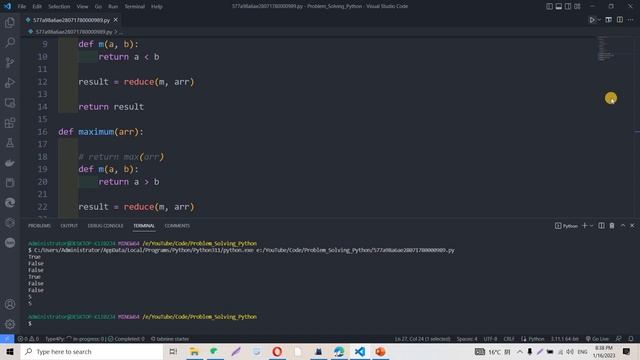Open Task View on the taskbar
The width and height of the screenshot is (640, 360).
click(x=173, y=351)
